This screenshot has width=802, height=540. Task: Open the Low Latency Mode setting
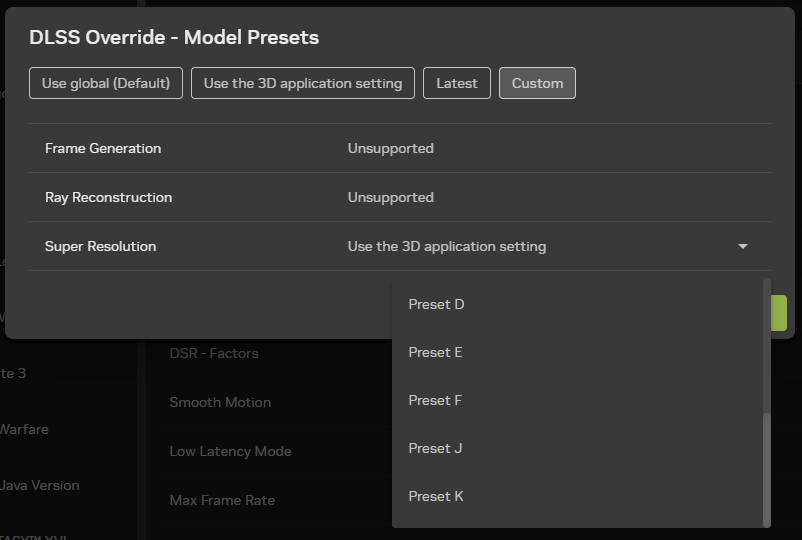click(x=230, y=451)
